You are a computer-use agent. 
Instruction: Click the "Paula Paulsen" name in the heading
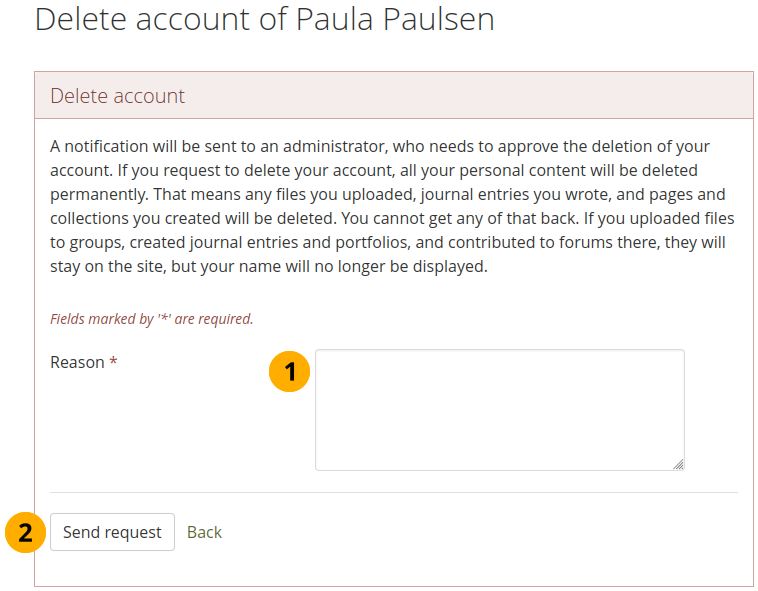tap(394, 19)
